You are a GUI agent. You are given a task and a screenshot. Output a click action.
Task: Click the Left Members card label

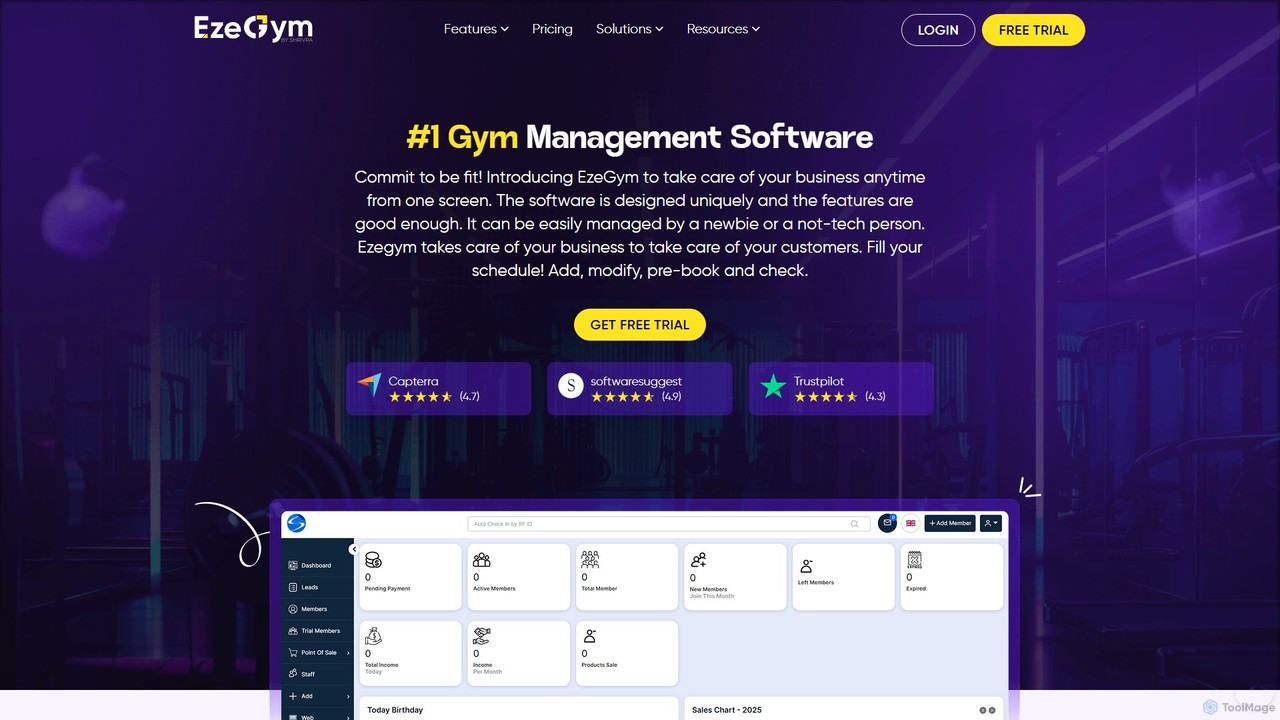click(816, 582)
